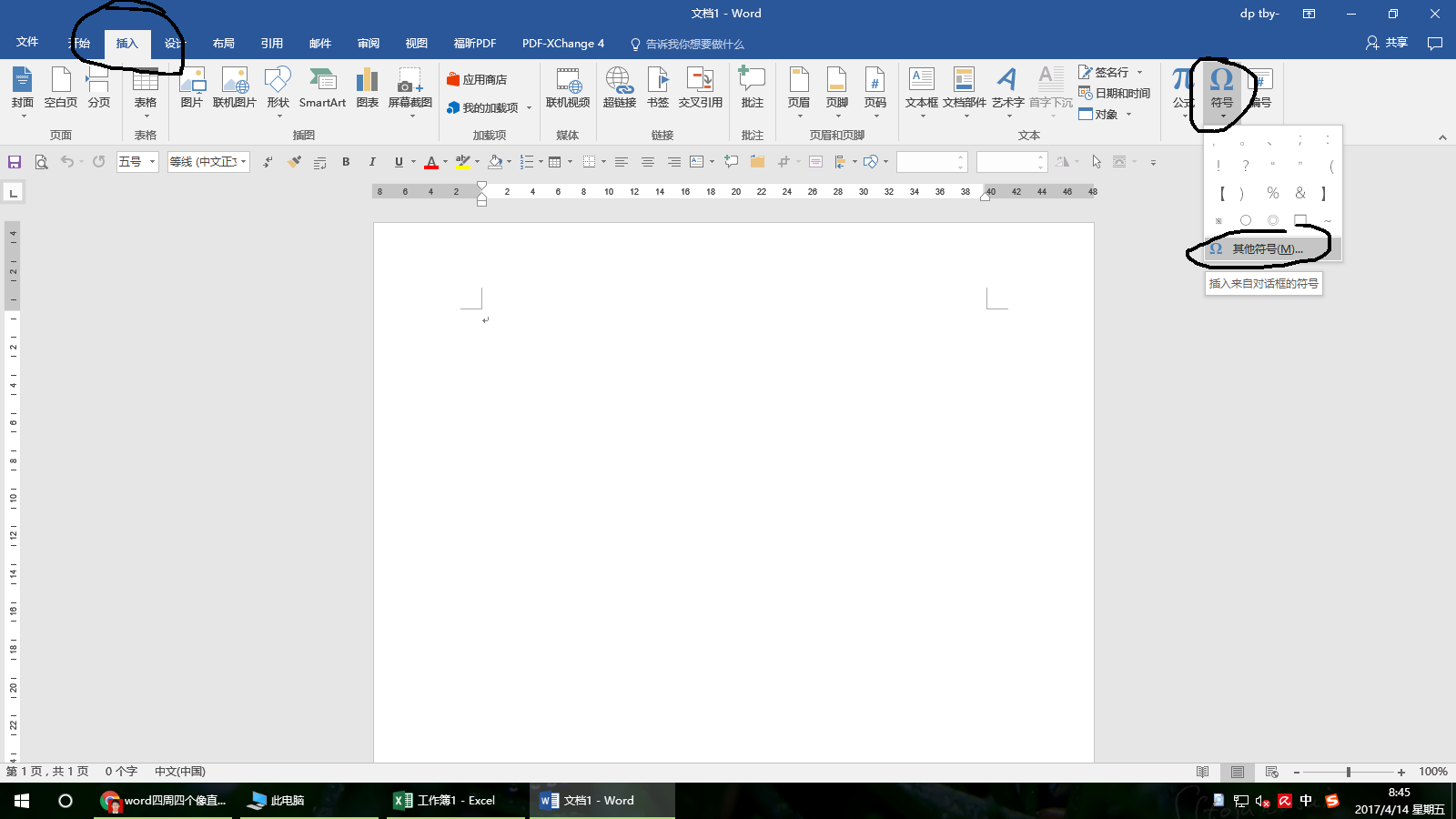Insert the % symbol from the gallery
Screen dimensions: 1456x819
click(1273, 193)
